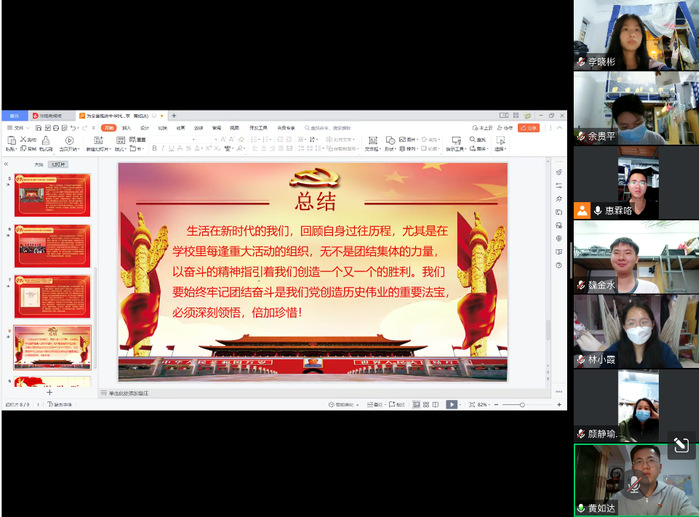This screenshot has height=517, width=699.
Task: Toggle Italic formatting in the ribbon
Action: pos(163,149)
